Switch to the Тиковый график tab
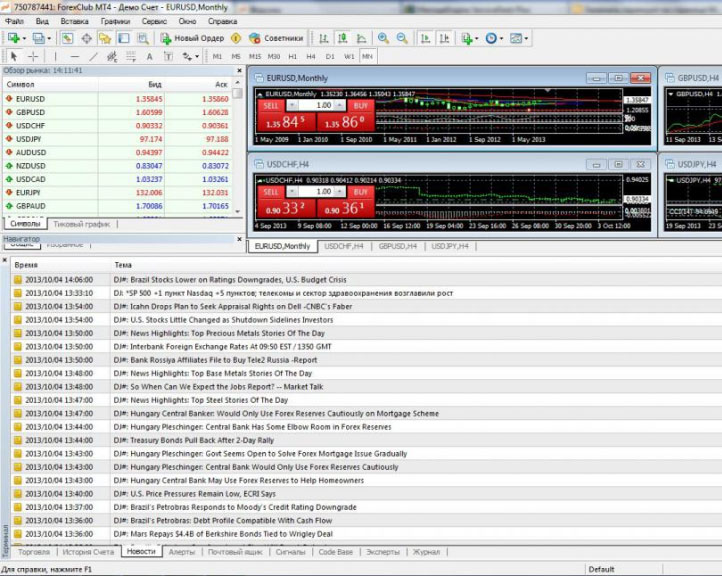The image size is (722, 576). [x=82, y=224]
